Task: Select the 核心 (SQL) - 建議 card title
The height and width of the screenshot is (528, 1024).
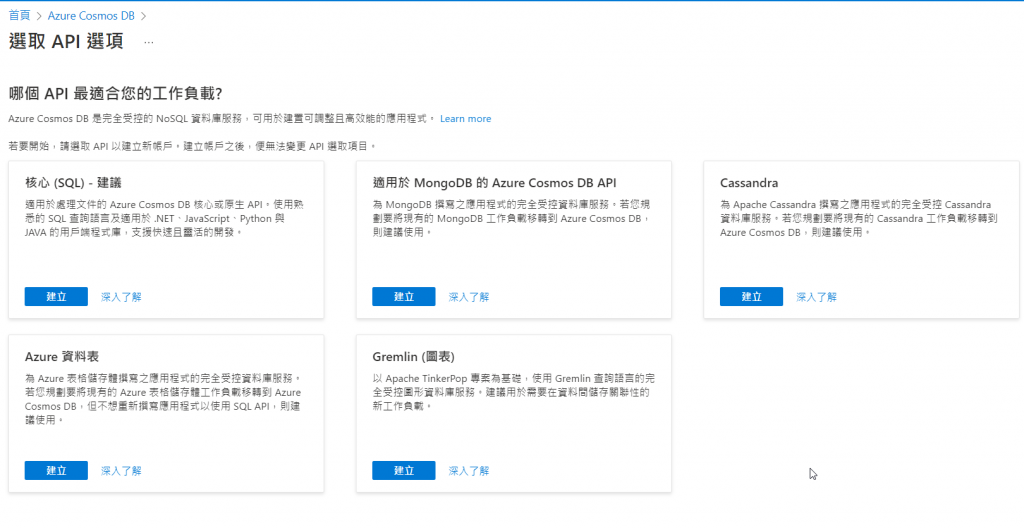Action: (73, 183)
